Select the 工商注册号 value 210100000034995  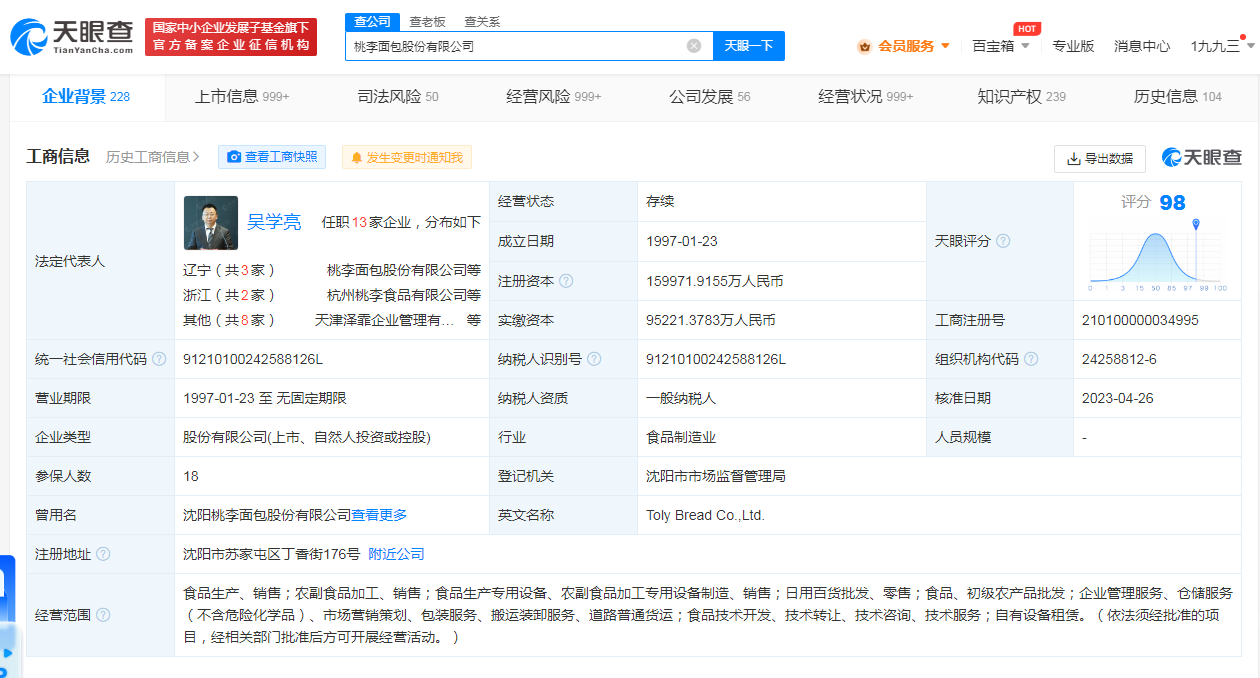pos(1140,320)
